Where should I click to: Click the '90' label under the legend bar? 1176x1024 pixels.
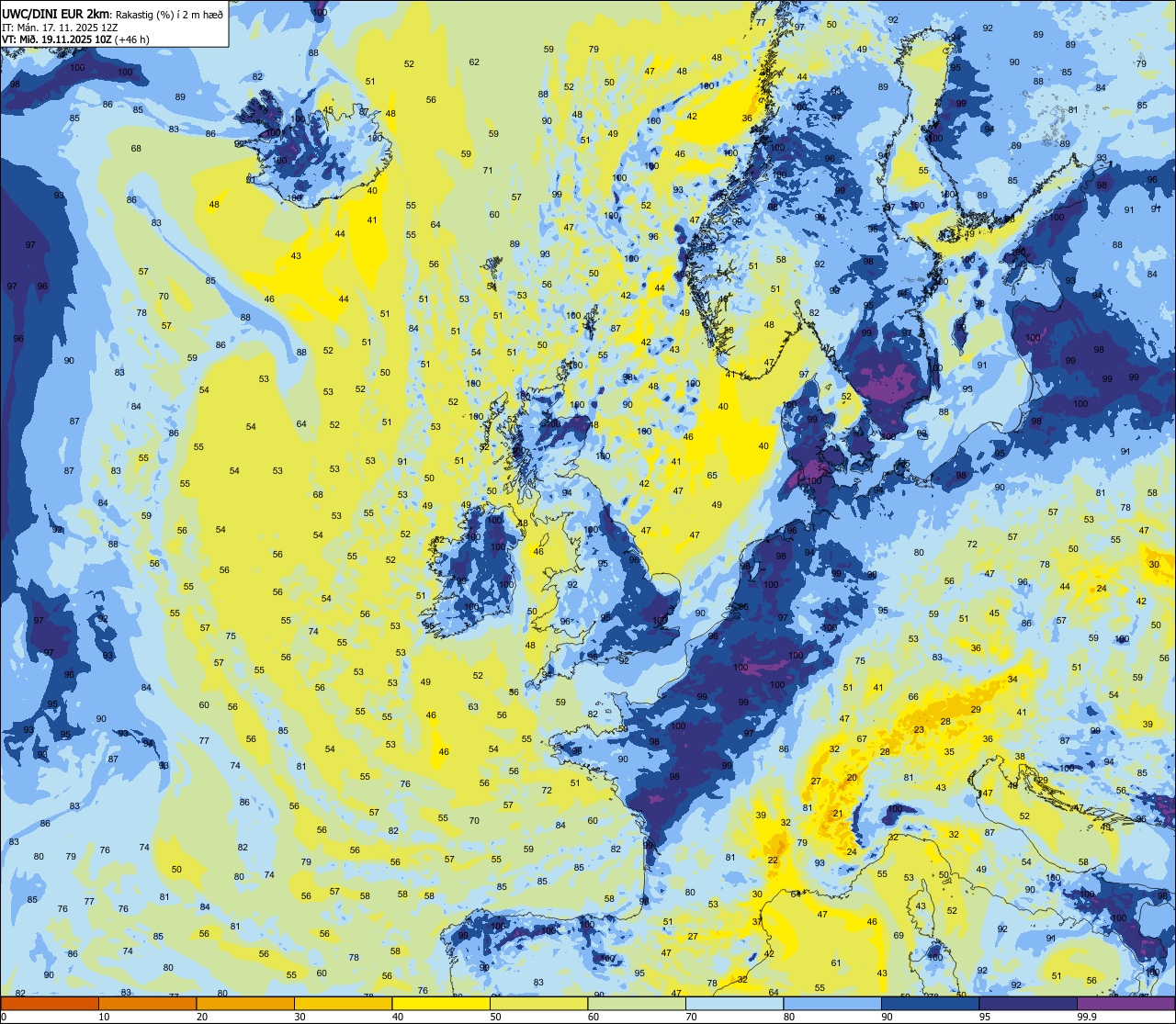coord(887,1017)
